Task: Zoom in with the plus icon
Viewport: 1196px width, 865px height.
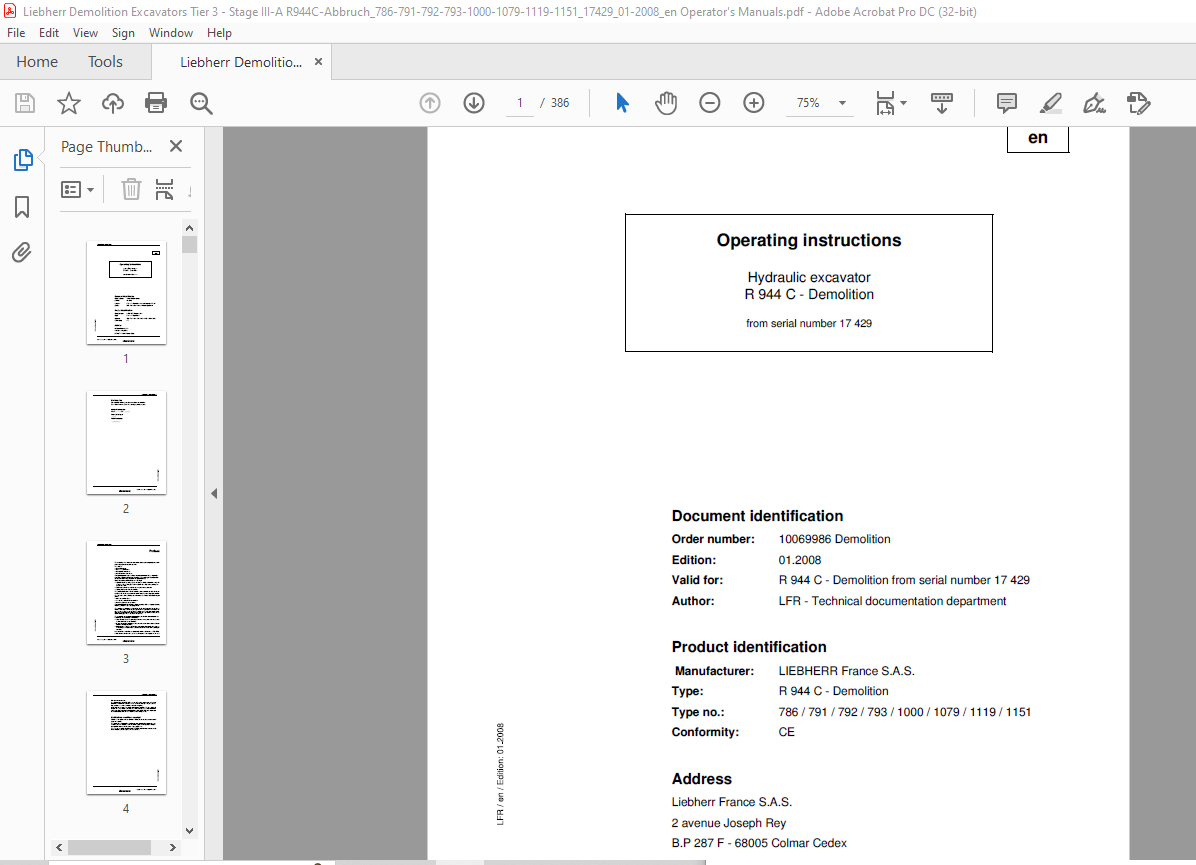Action: 754,103
